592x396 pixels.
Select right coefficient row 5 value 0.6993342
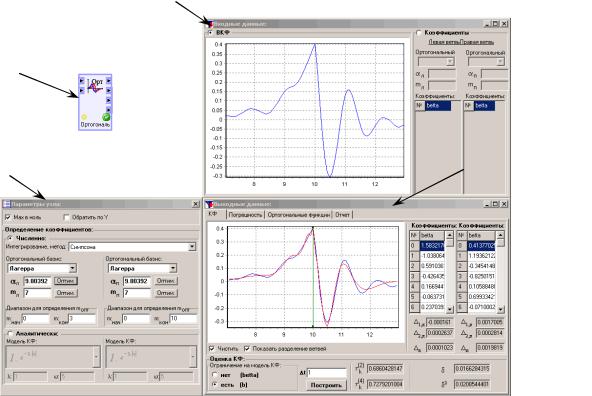pyautogui.click(x=481, y=297)
